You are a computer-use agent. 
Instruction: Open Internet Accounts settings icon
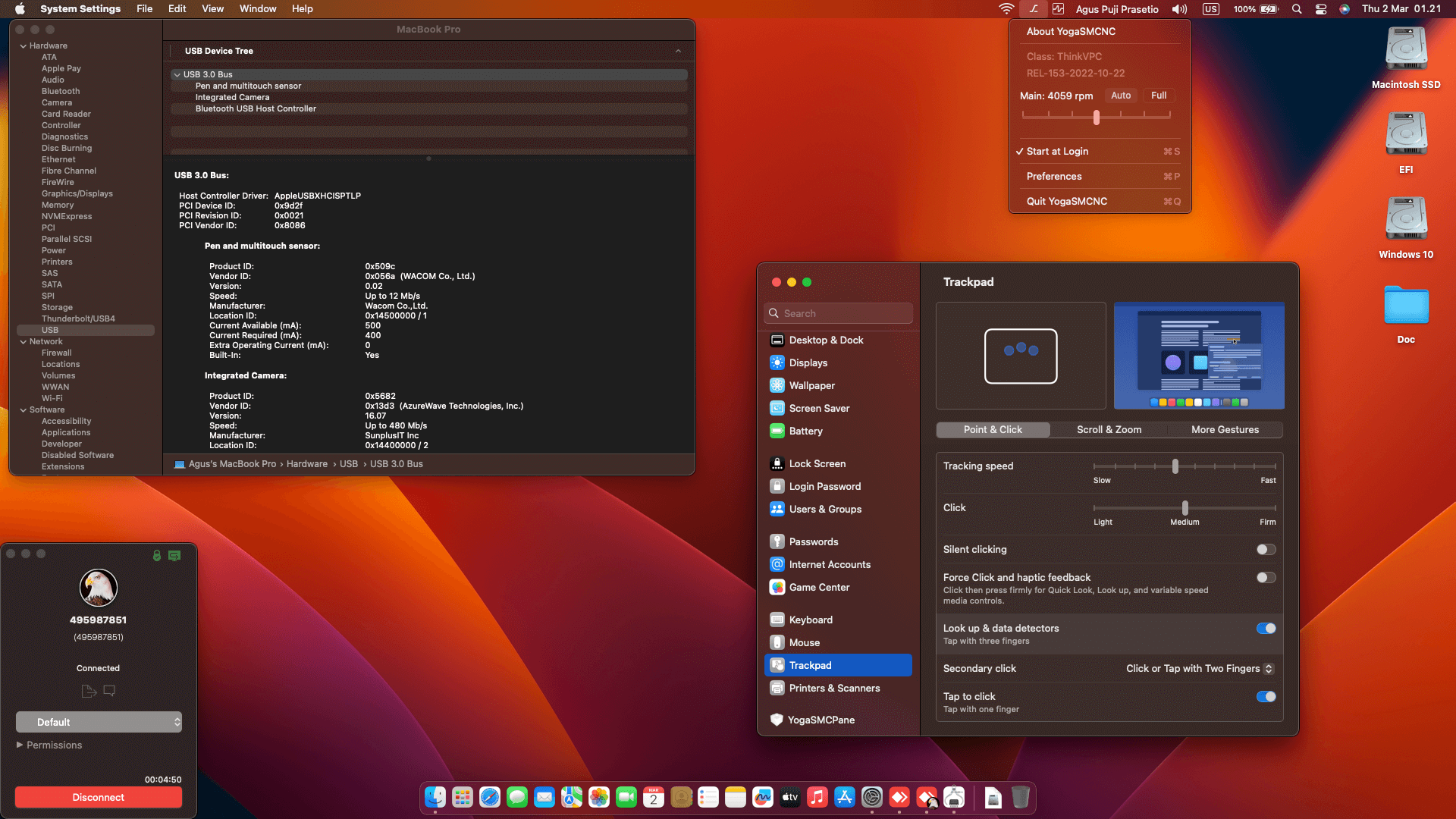coord(830,564)
